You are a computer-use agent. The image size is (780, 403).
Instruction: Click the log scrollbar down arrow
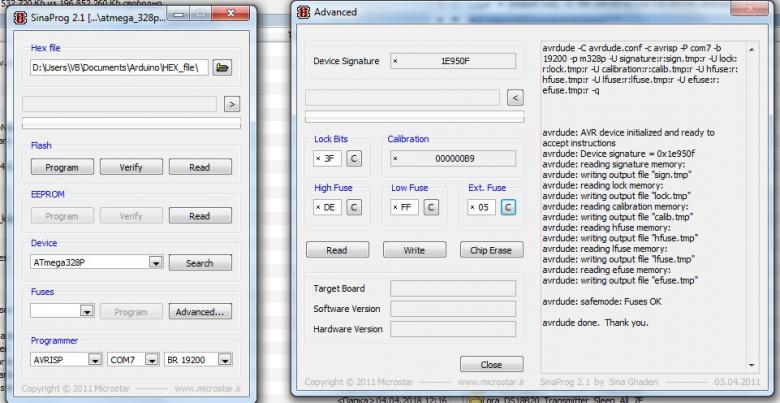pos(751,365)
